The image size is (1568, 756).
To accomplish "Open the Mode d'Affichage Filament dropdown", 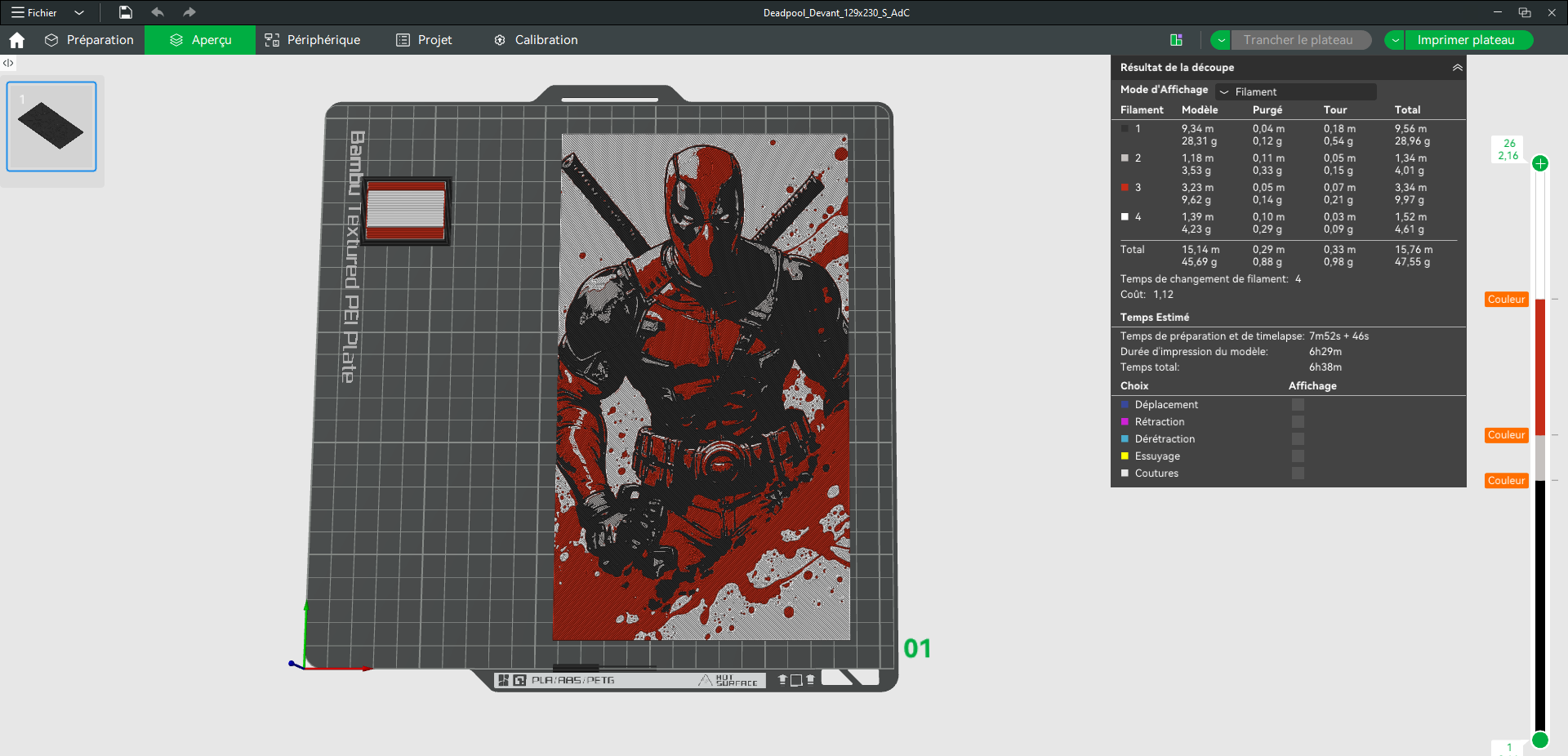I will (1296, 91).
